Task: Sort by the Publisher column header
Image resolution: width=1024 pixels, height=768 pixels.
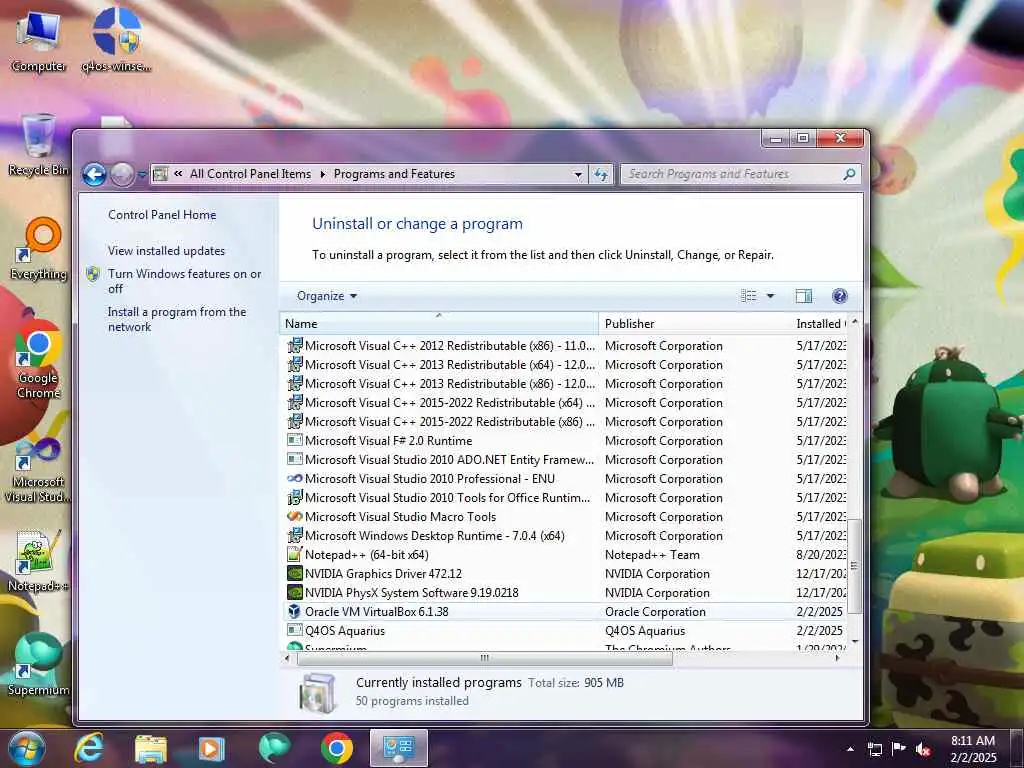Action: pyautogui.click(x=694, y=323)
